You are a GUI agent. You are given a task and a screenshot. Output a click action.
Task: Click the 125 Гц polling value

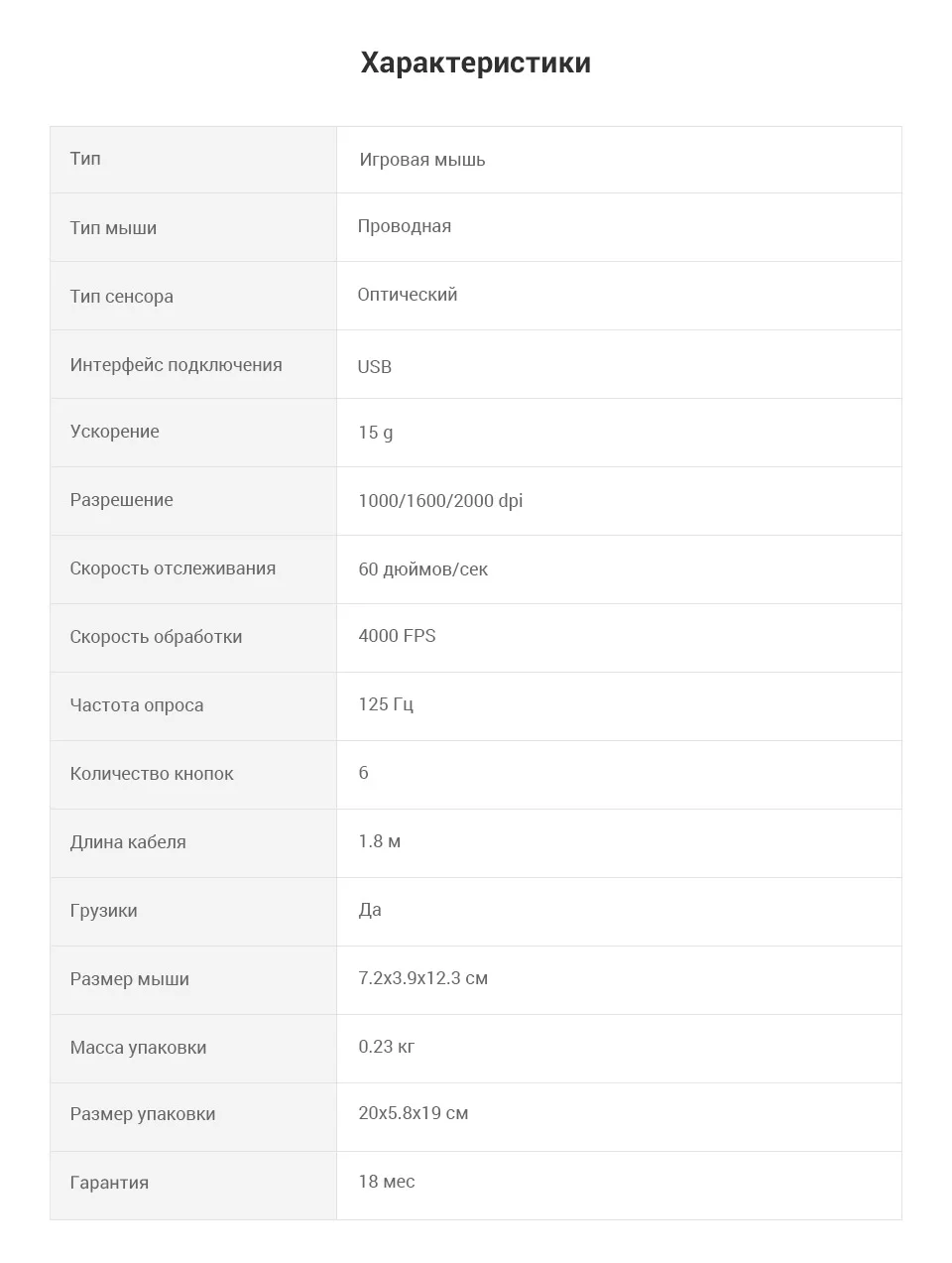pos(386,704)
